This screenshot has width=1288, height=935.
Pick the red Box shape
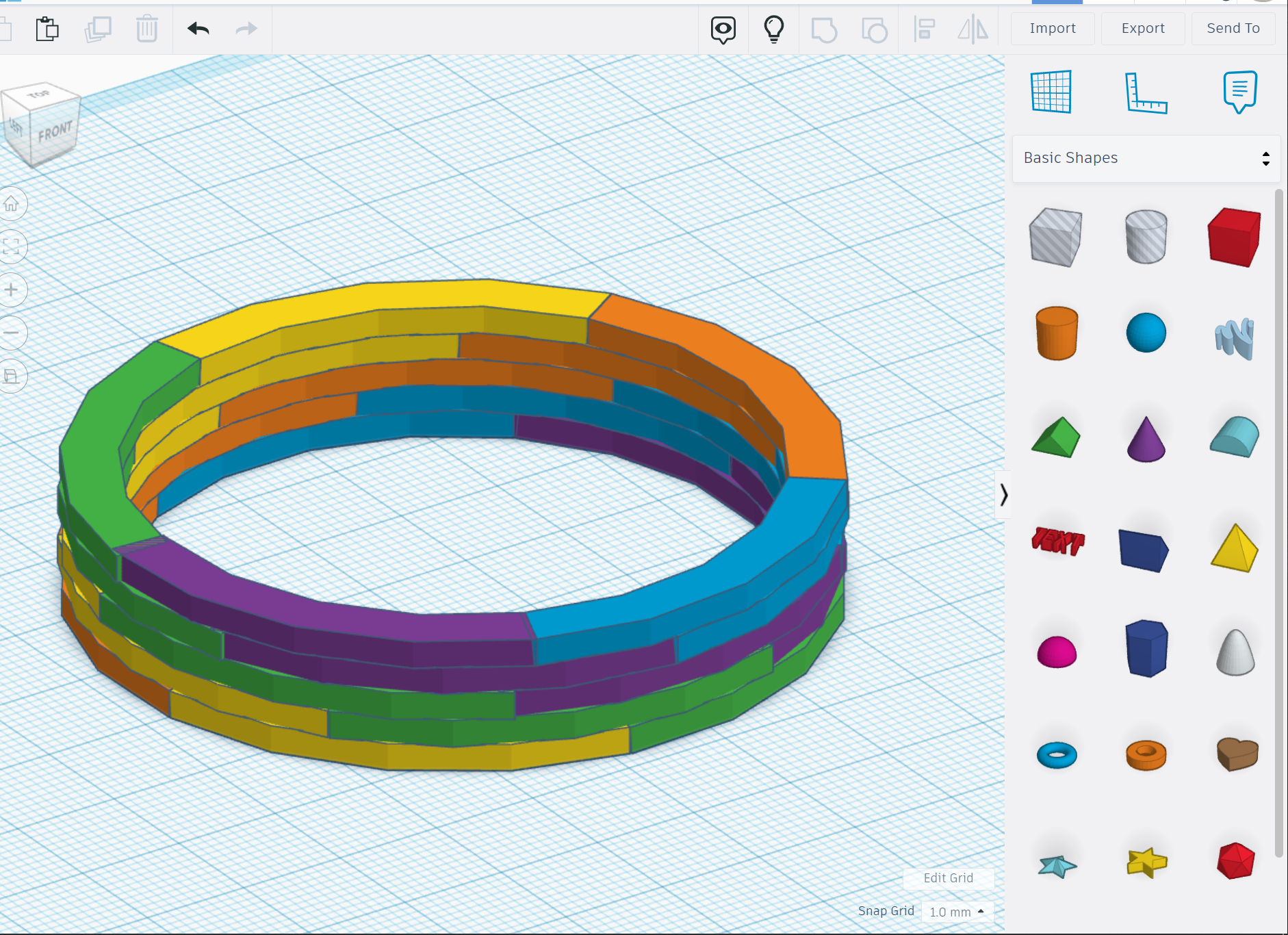pos(1235,237)
